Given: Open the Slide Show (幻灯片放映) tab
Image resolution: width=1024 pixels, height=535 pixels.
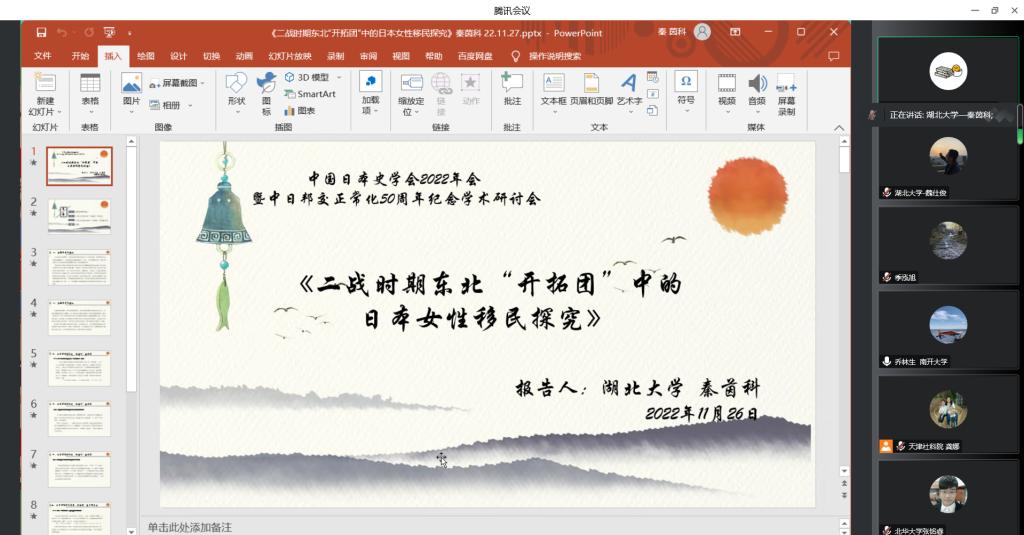Looking at the screenshot, I should coord(289,56).
